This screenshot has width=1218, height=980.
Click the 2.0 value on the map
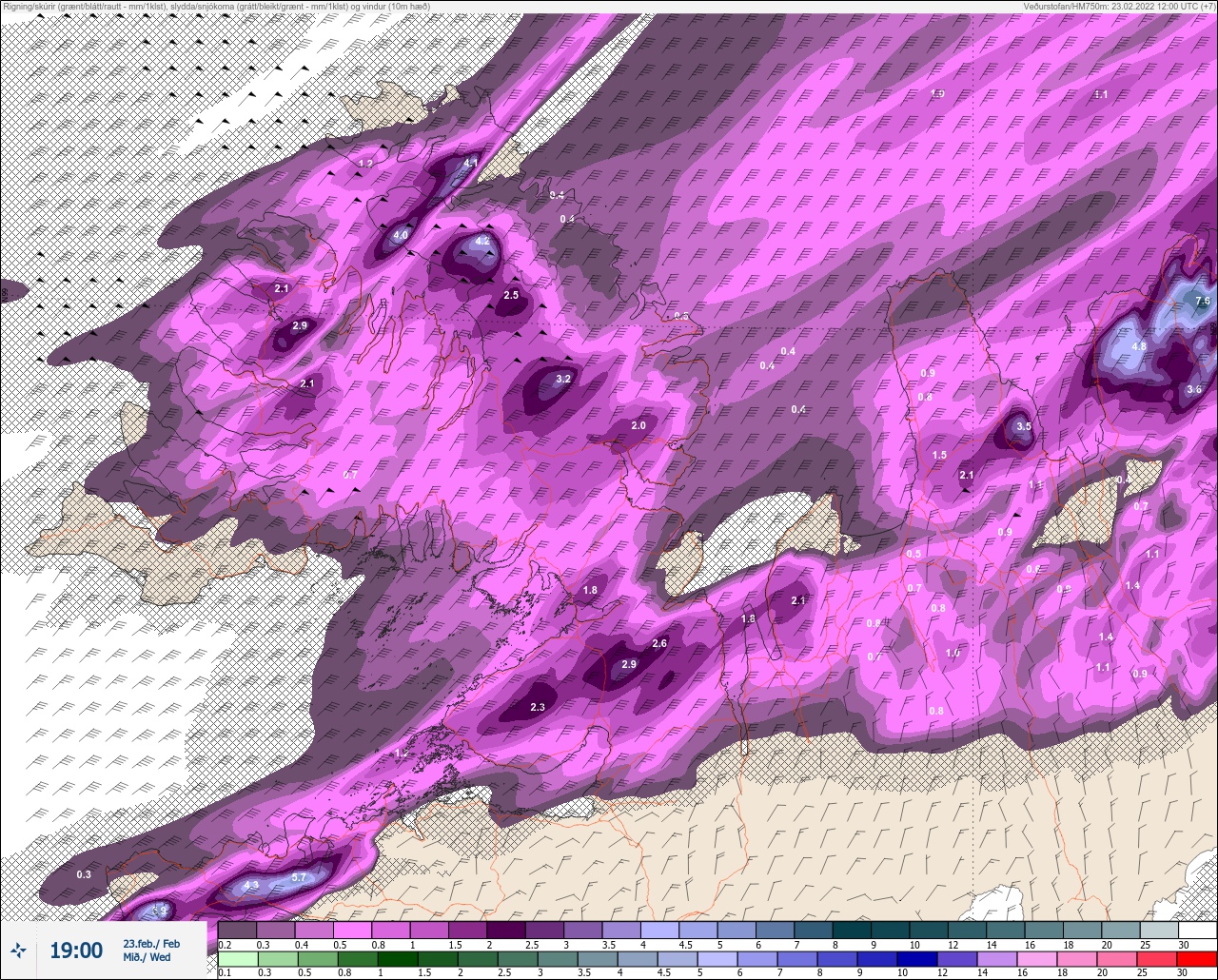638,426
